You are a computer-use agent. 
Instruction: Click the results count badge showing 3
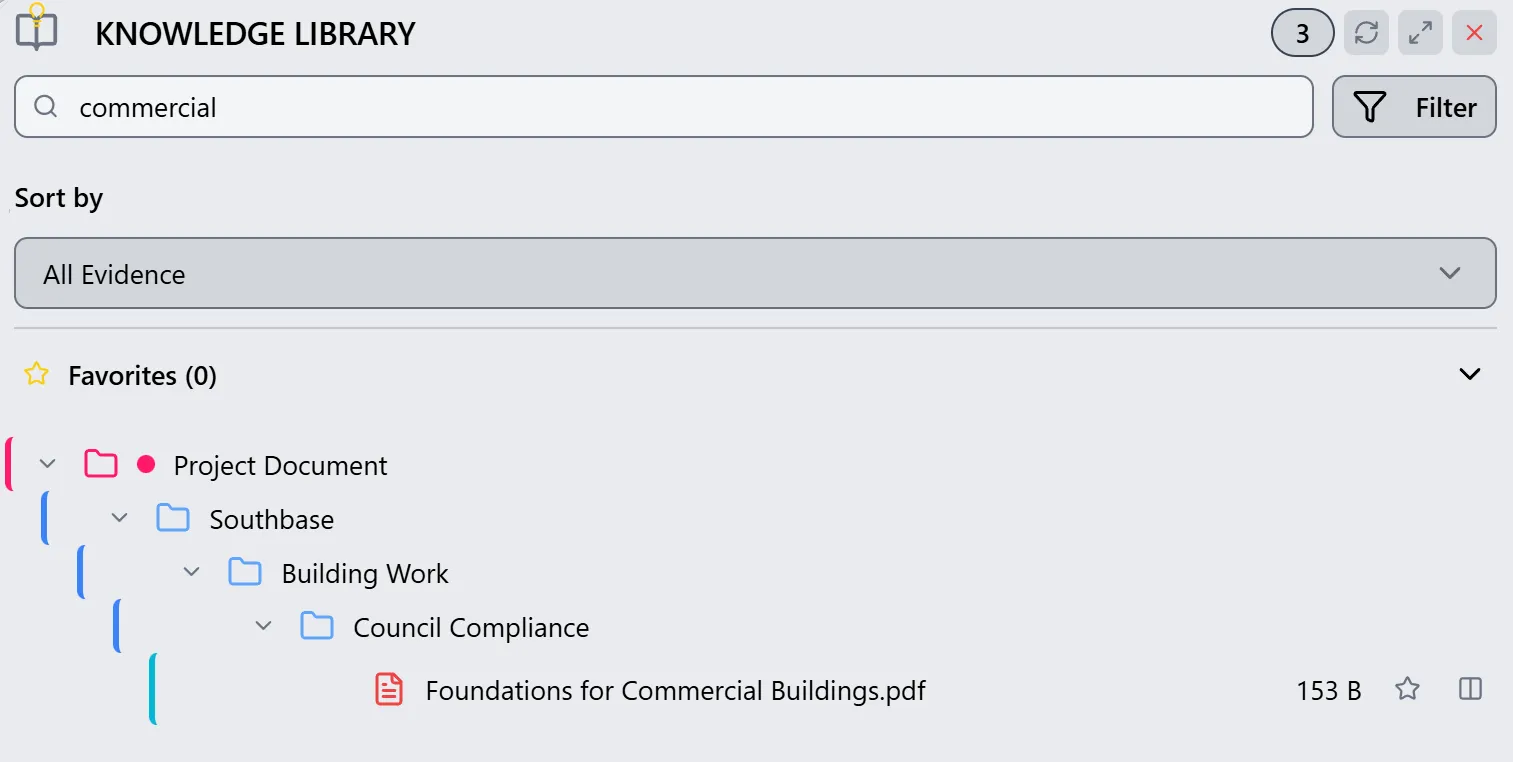click(1302, 34)
